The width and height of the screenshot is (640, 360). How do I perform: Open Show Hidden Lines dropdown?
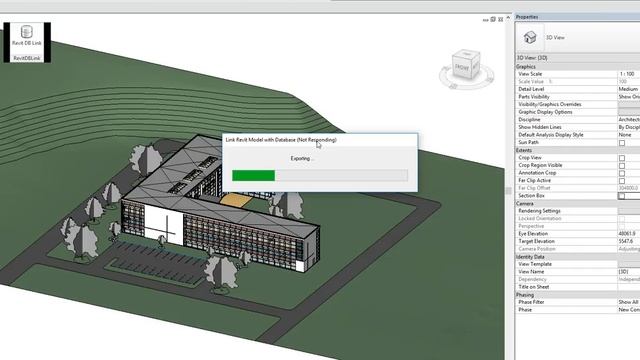click(629, 127)
